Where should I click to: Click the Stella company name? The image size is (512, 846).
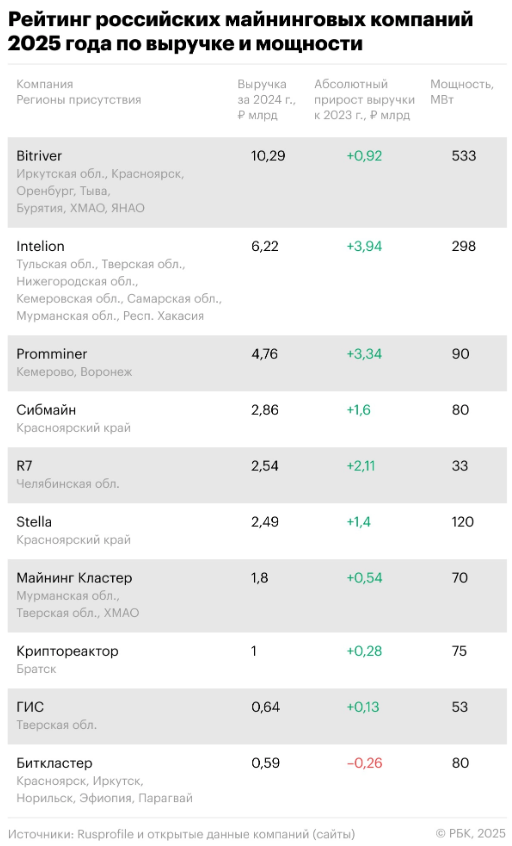34,522
